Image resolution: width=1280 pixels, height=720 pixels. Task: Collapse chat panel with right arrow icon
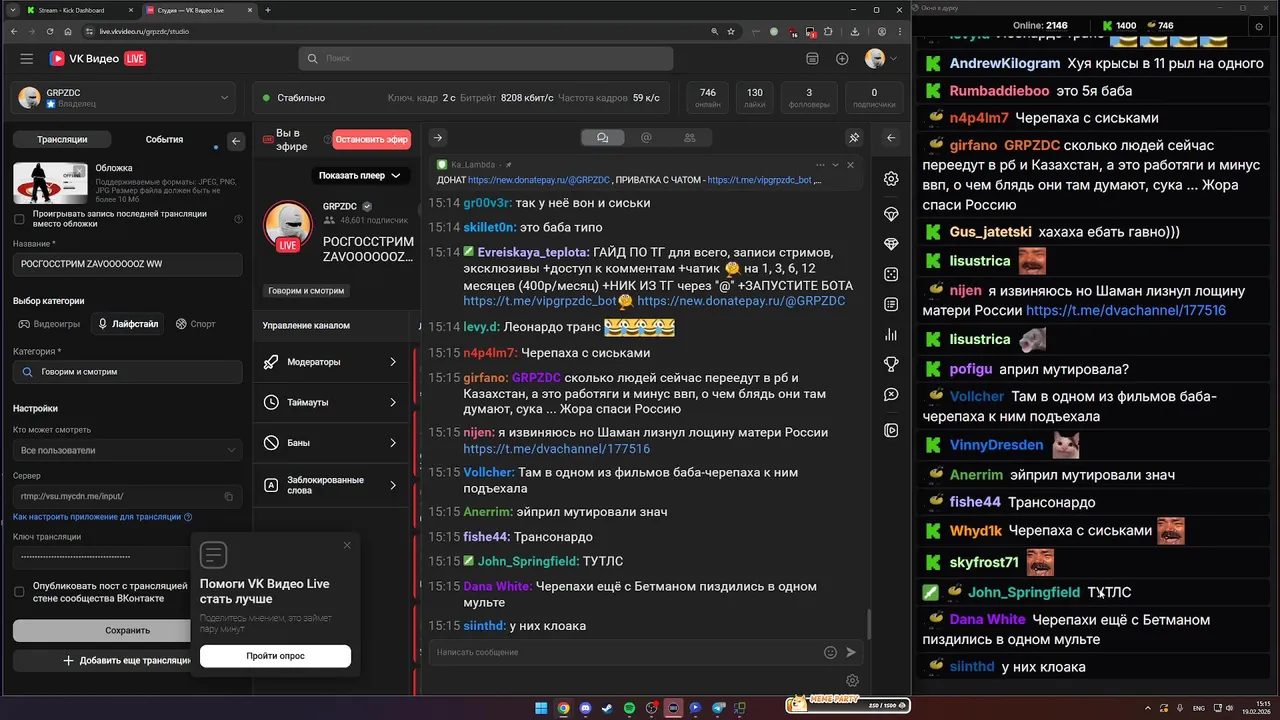437,138
